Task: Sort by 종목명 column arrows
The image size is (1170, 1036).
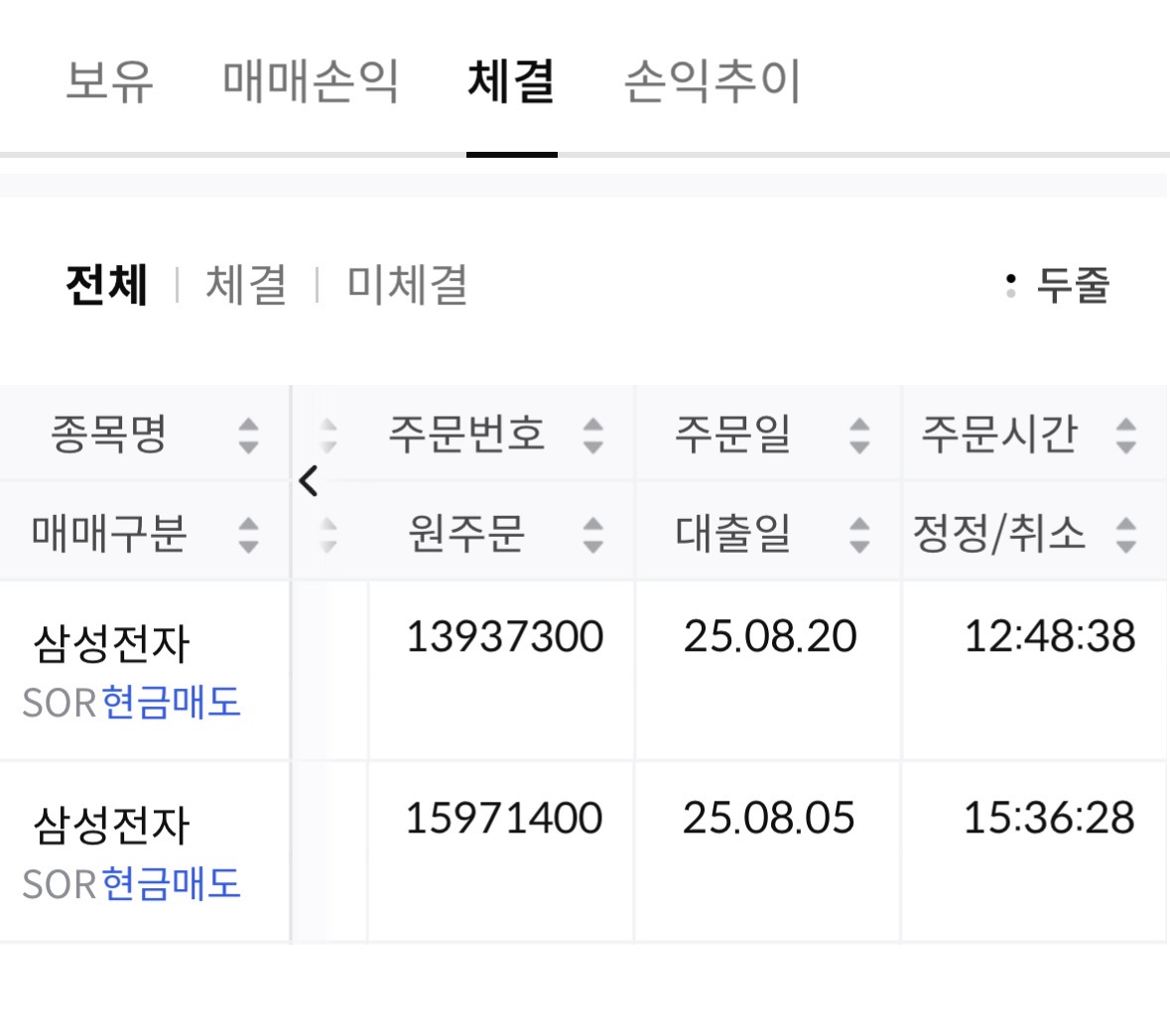Action: [248, 435]
